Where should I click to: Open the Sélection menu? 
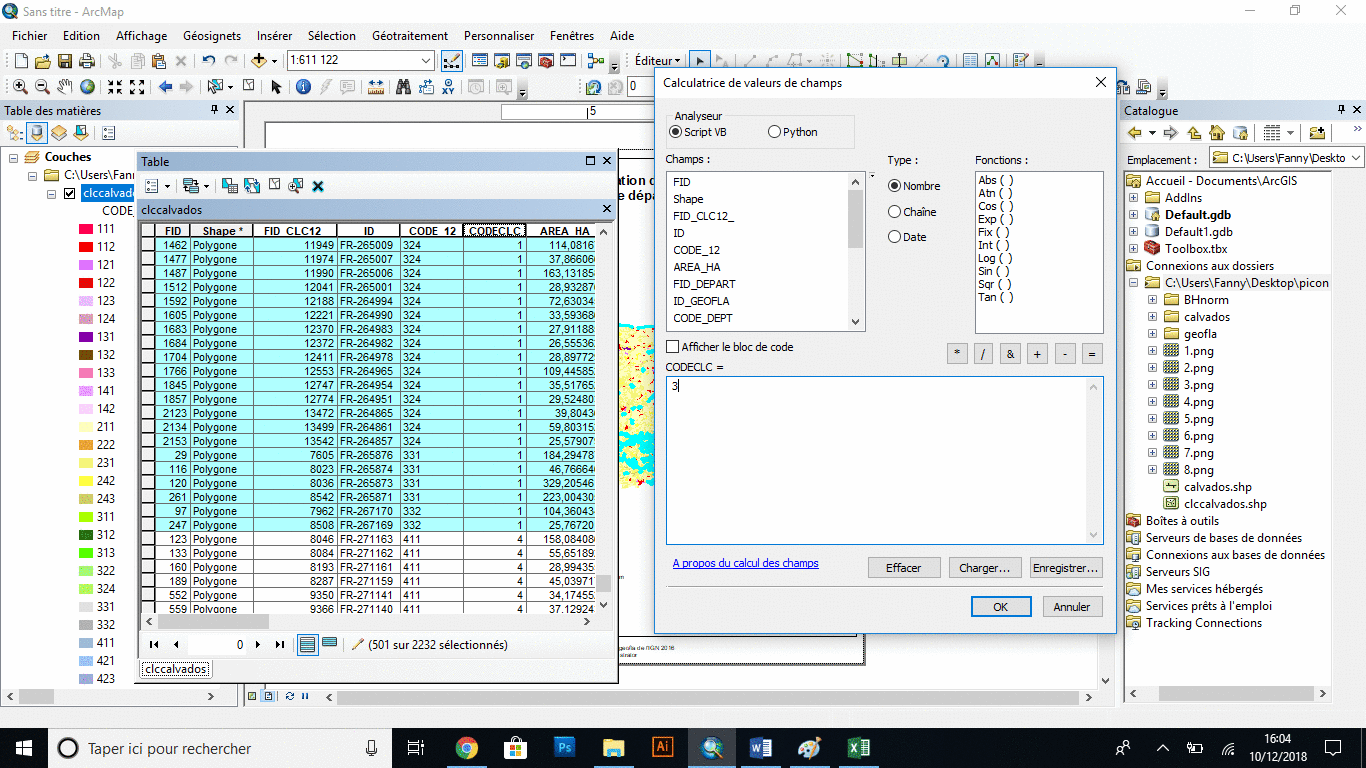coord(332,36)
